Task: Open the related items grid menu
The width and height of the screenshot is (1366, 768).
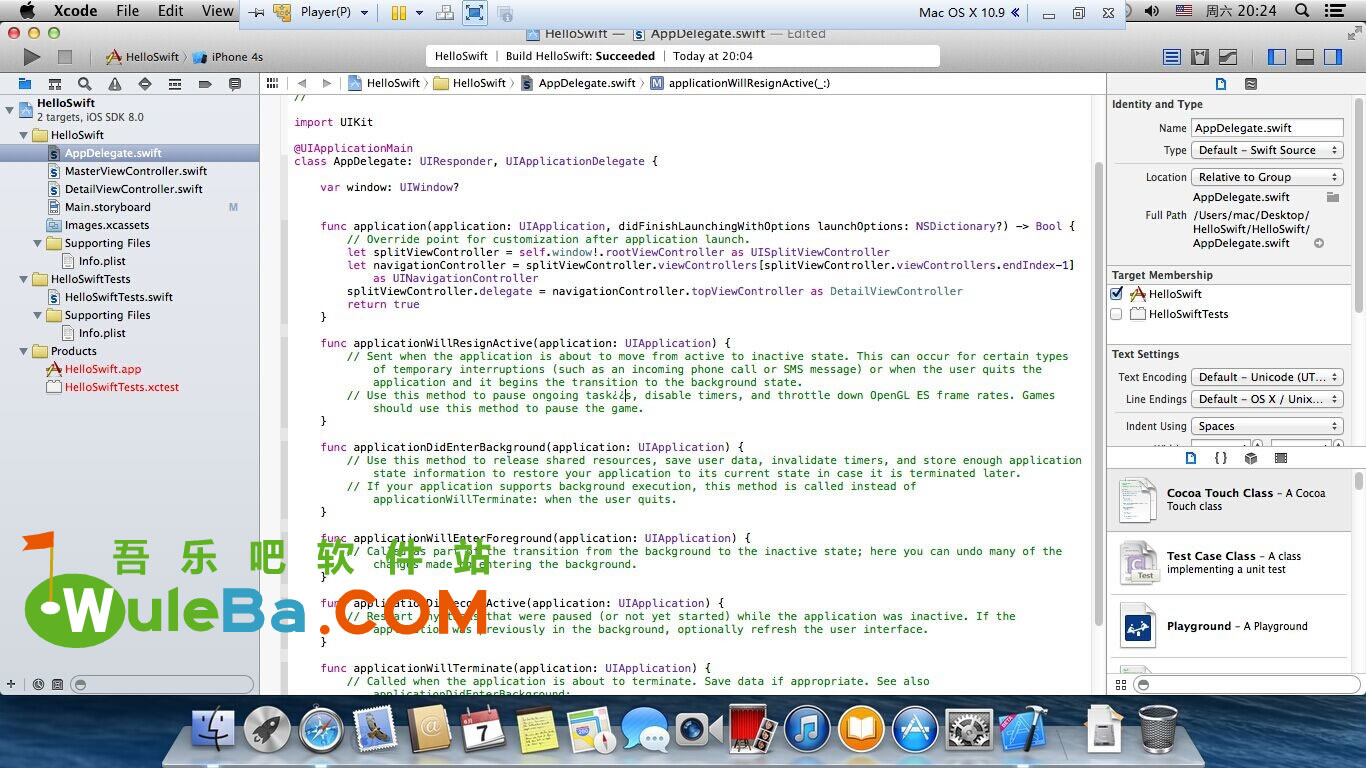Action: tap(272, 83)
